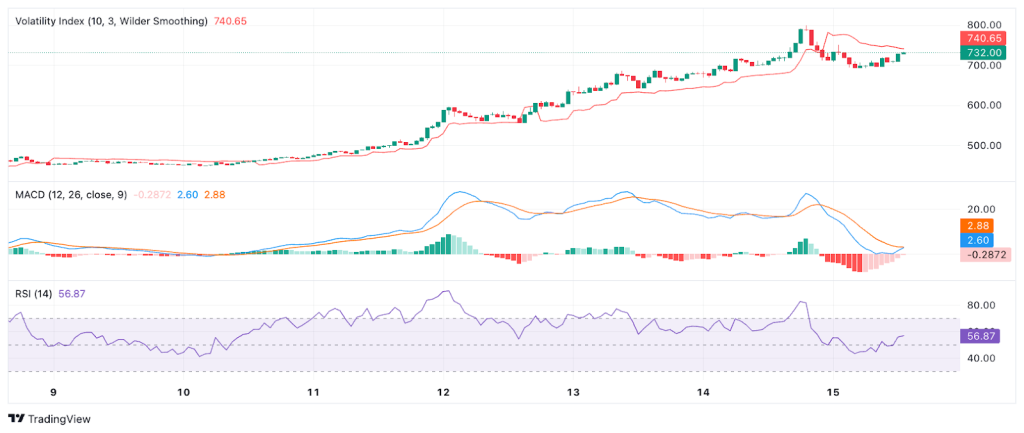
Task: Click the date label 12 on the time axis
Action: 443,392
